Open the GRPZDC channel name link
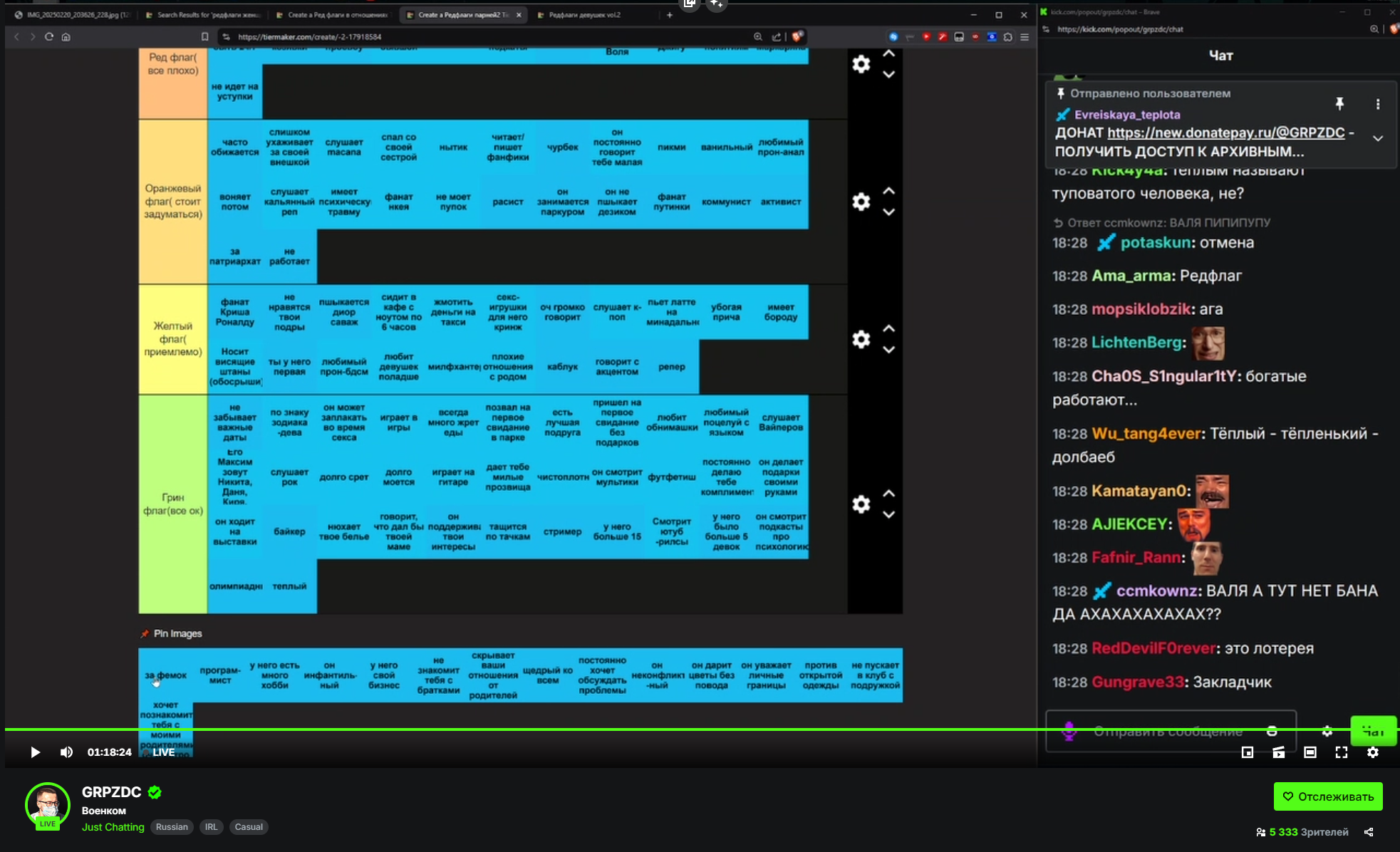The height and width of the screenshot is (852, 1400). point(111,792)
